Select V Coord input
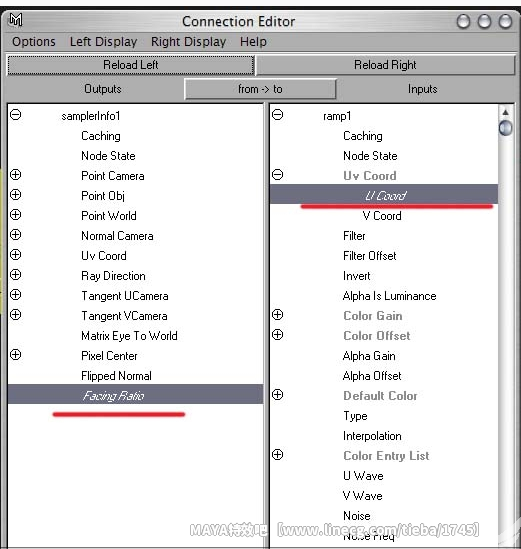521x549 pixels. click(382, 216)
